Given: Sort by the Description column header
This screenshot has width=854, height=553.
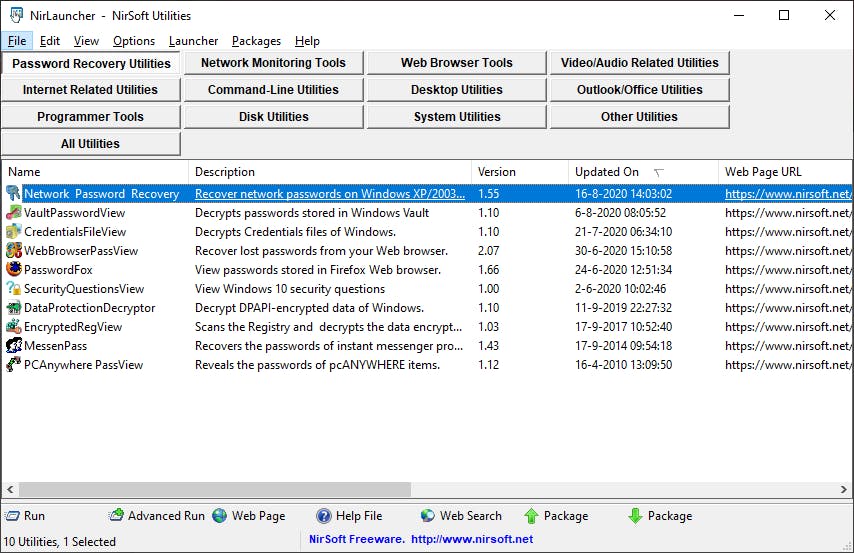Looking at the screenshot, I should (x=330, y=172).
